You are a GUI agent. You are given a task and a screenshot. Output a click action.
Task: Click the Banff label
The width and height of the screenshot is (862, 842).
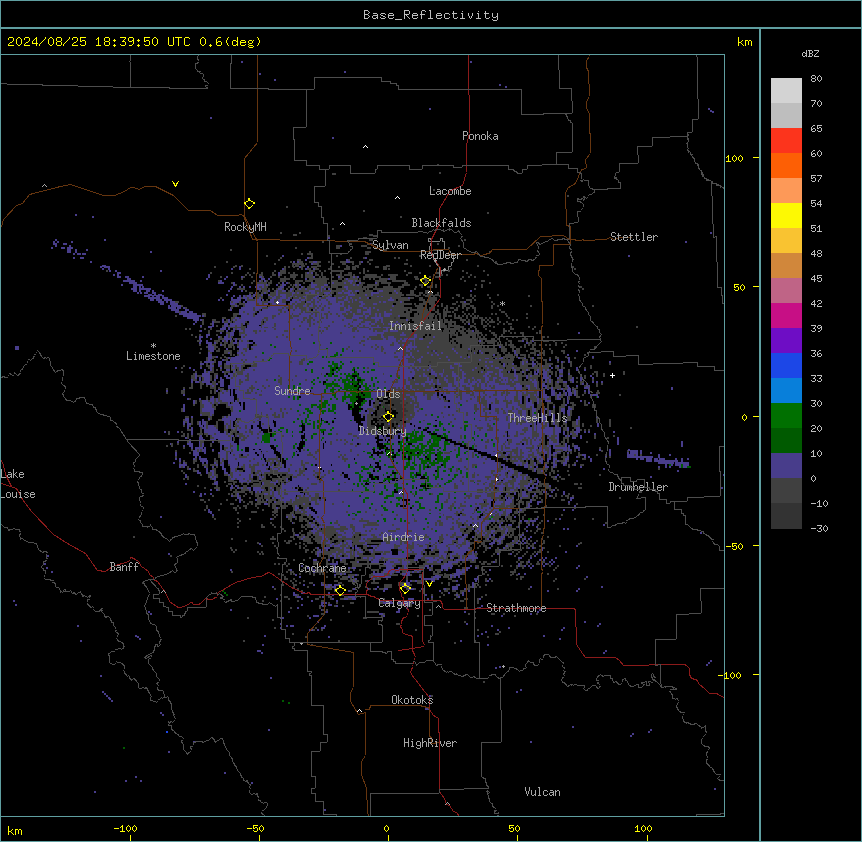click(x=124, y=567)
